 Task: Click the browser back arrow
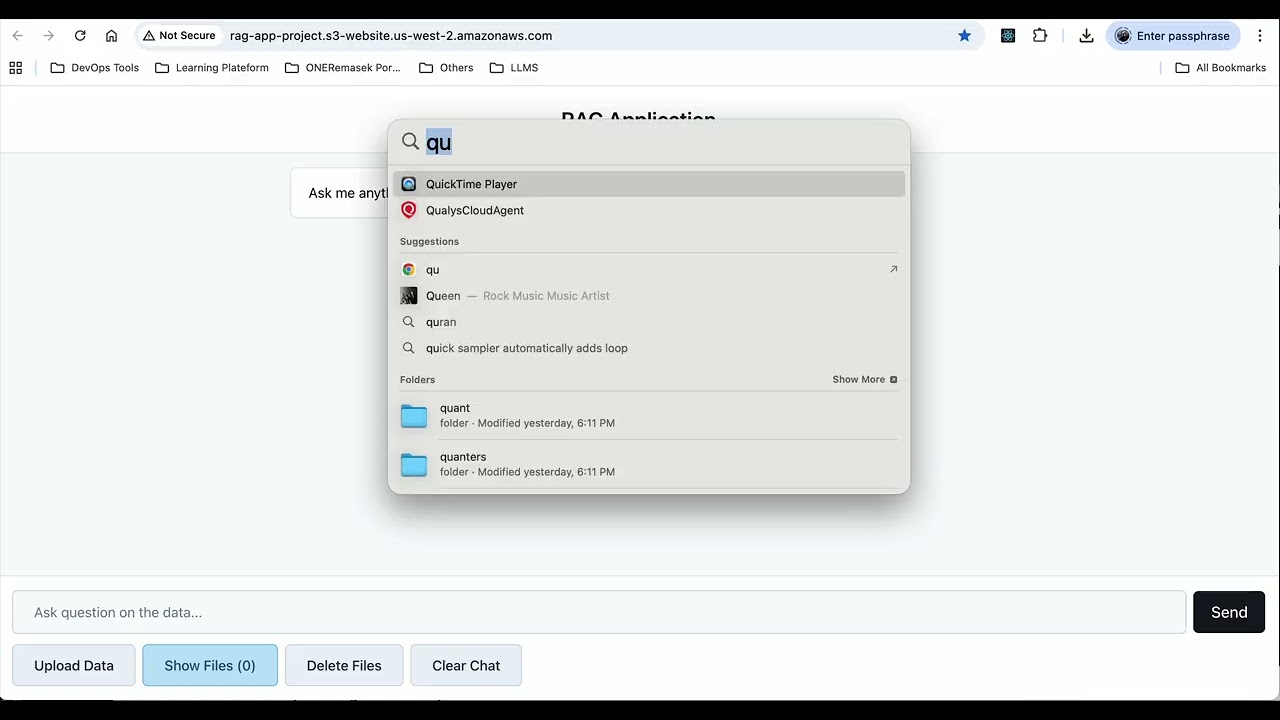[17, 36]
